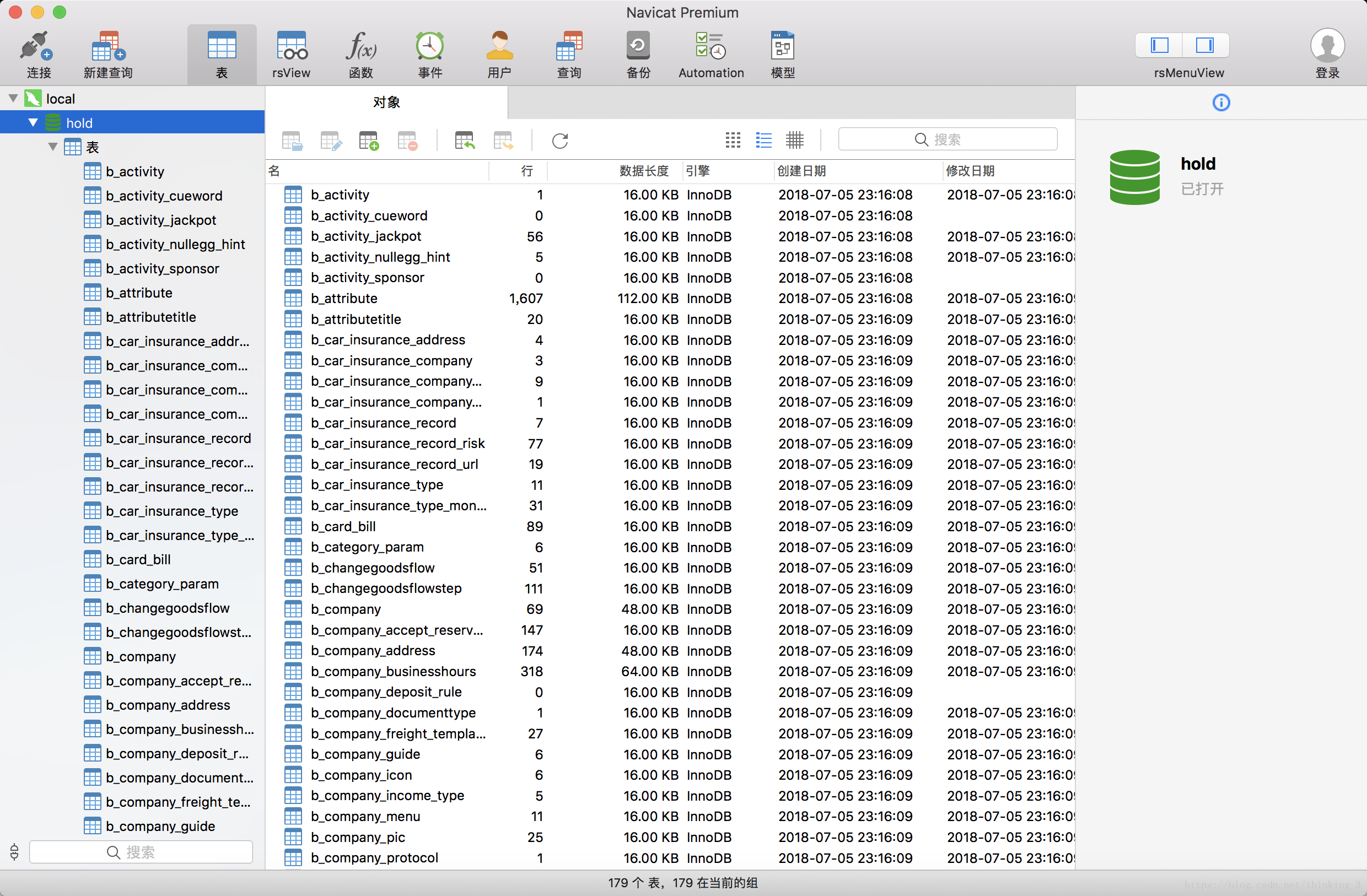
Task: Click the sidebar search field at the bottom
Action: click(141, 852)
